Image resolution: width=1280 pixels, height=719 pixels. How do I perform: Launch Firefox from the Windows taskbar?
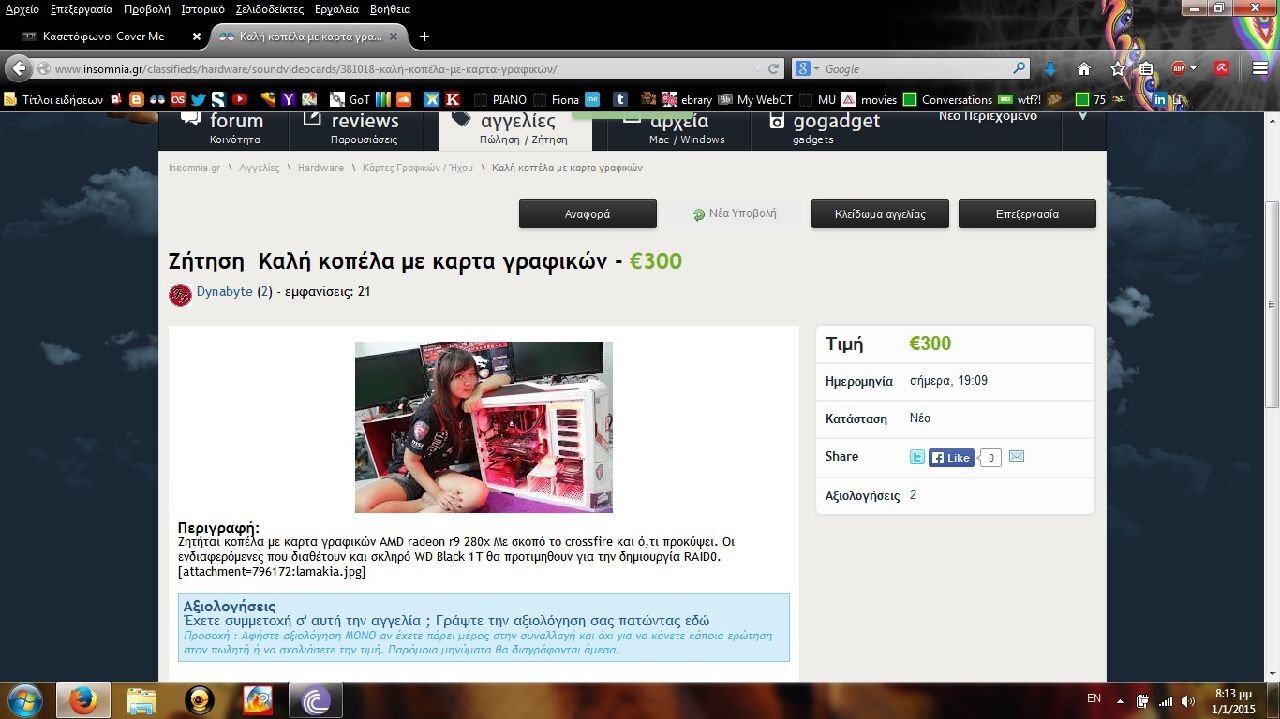(83, 700)
